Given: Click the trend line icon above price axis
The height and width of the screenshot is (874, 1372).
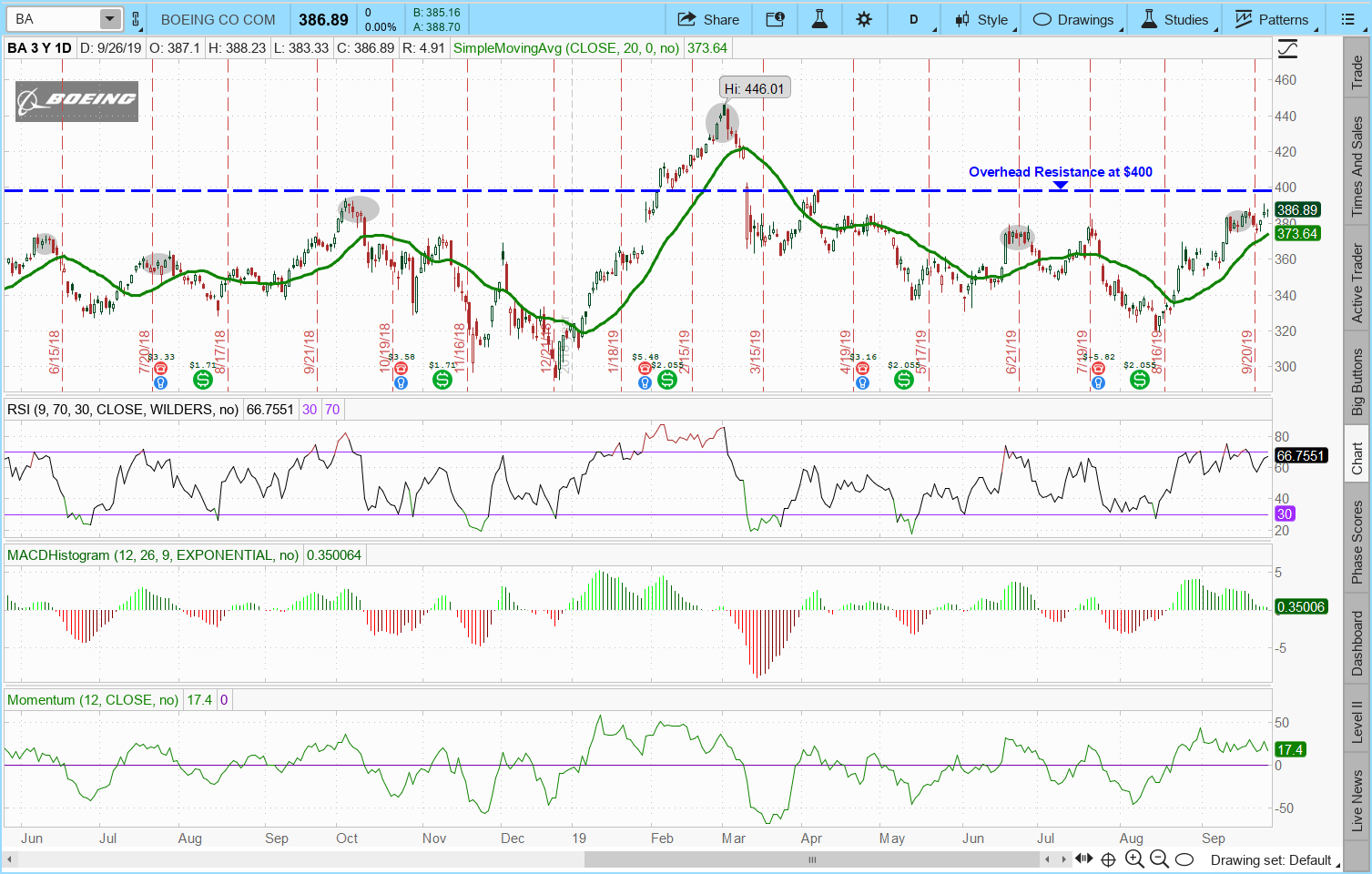Looking at the screenshot, I should (1287, 48).
